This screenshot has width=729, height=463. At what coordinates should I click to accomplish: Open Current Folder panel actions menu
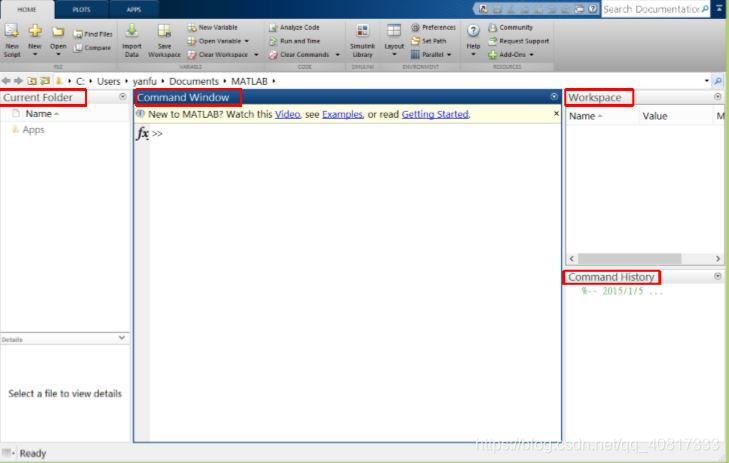tap(123, 96)
